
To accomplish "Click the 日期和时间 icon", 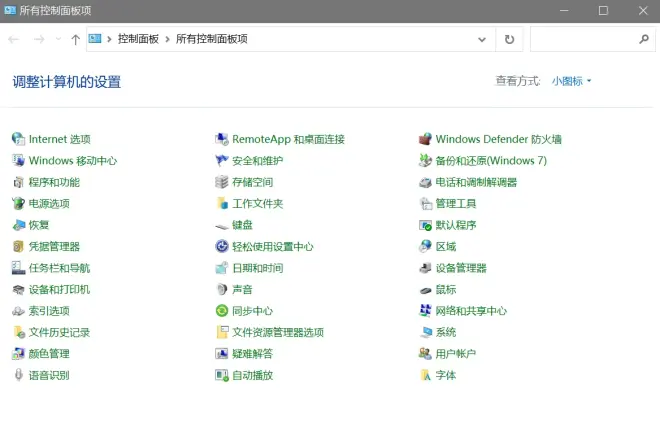I will click(x=222, y=268).
